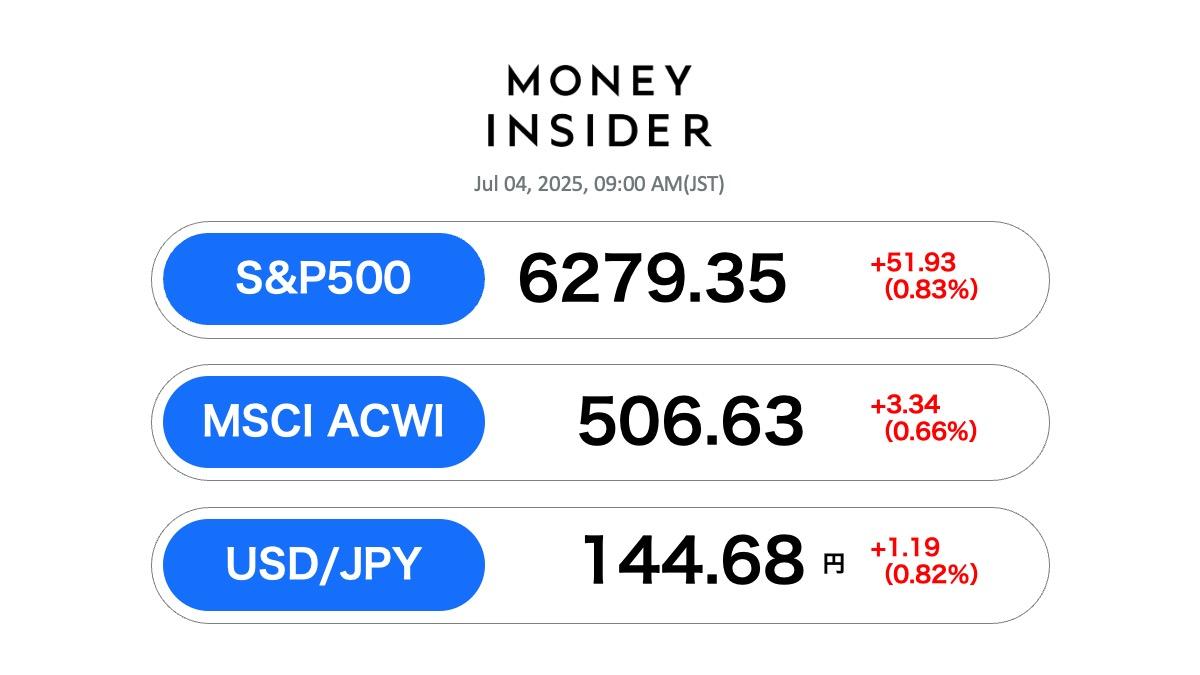Select the MSCI ACWI value 506.63
Image resolution: width=1200 pixels, height=675 pixels.
[690, 422]
